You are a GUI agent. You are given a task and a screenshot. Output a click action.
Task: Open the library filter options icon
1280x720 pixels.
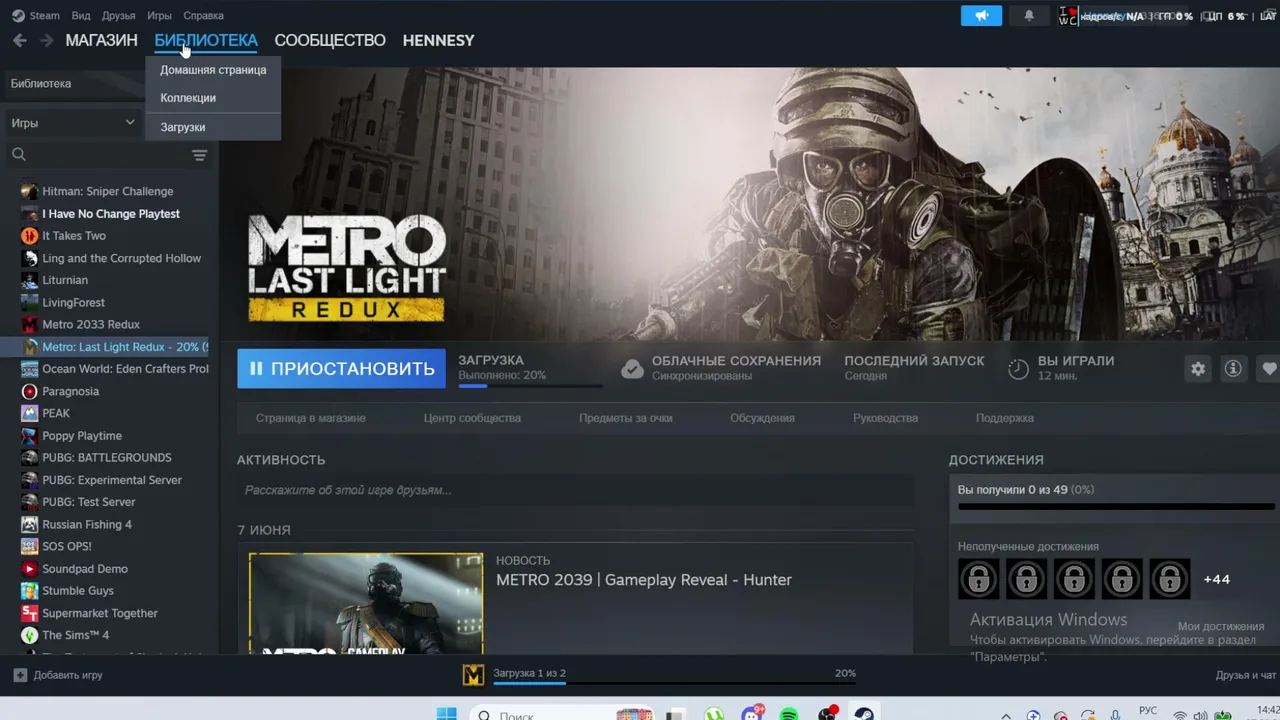[x=199, y=154]
